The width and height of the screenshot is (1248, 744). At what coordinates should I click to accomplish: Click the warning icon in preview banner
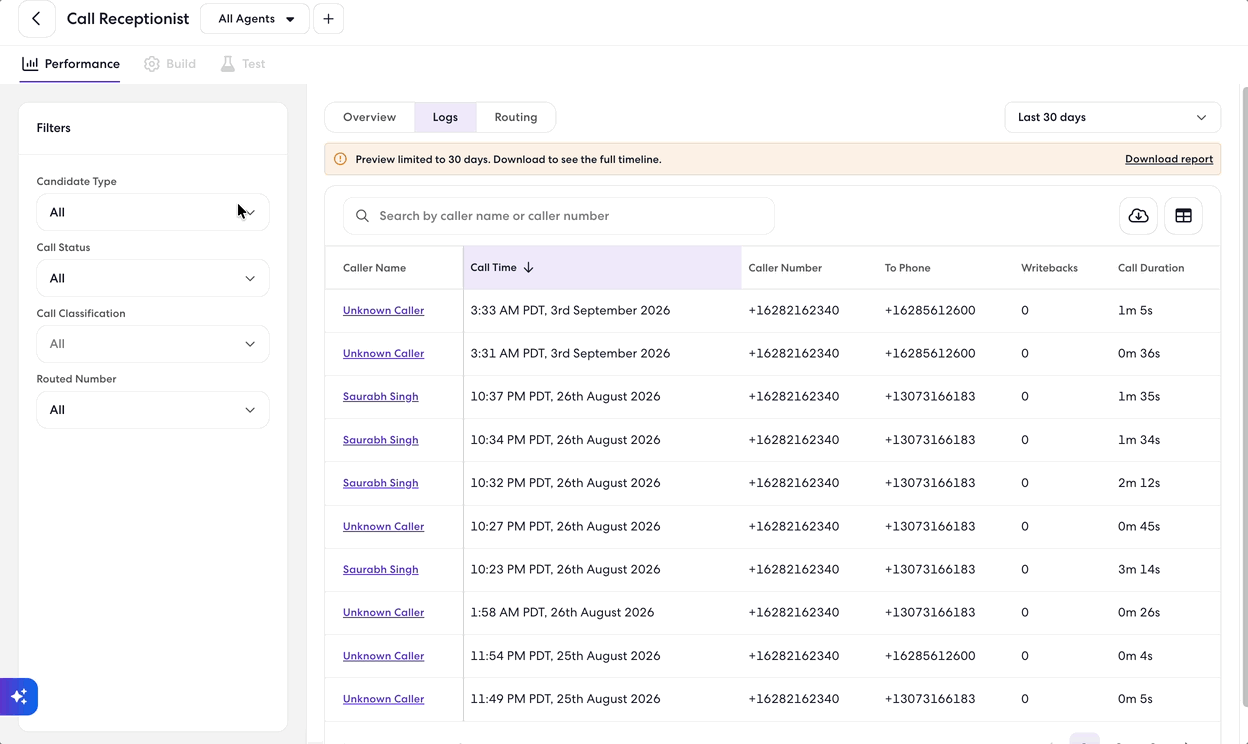(x=340, y=159)
